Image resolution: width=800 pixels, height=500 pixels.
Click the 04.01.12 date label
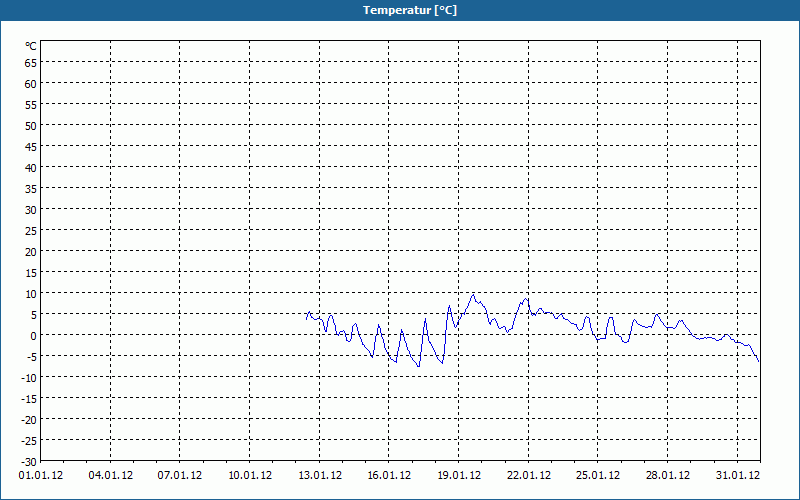tap(111, 476)
